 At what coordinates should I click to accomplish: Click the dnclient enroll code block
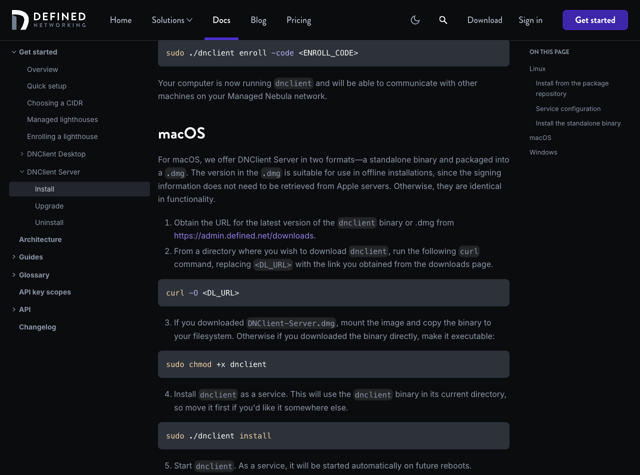pyautogui.click(x=333, y=53)
